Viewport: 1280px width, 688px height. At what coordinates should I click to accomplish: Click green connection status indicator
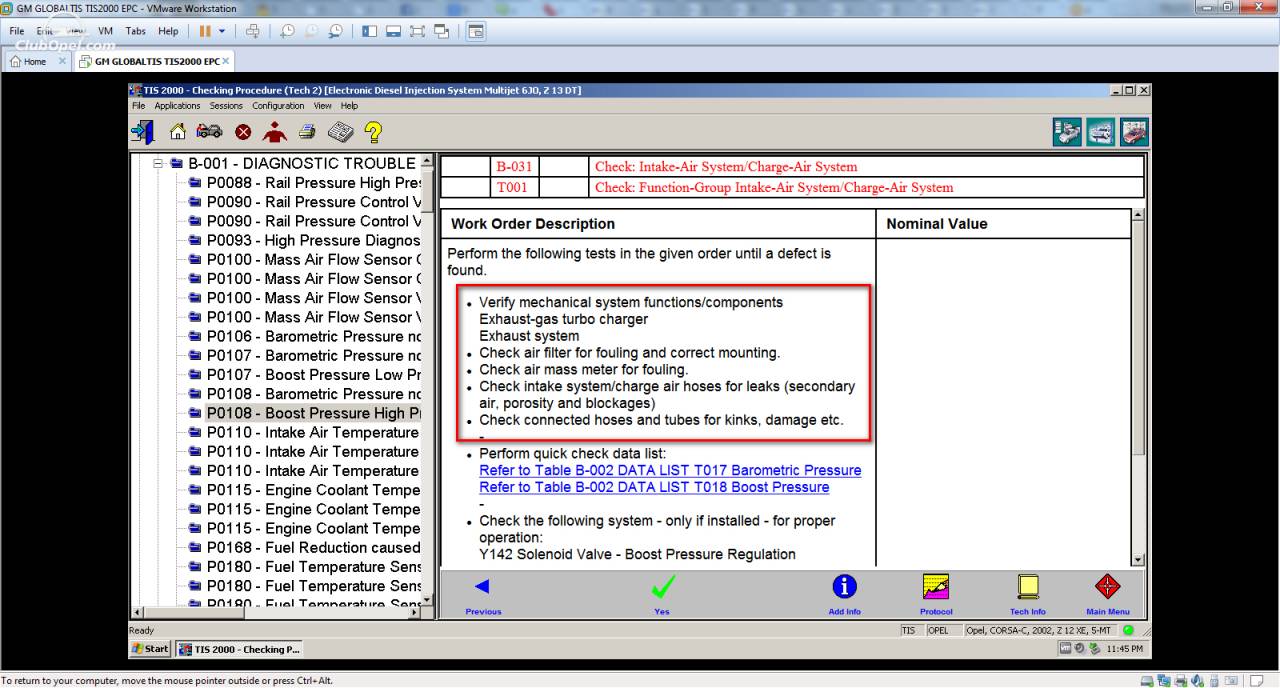coord(1129,631)
